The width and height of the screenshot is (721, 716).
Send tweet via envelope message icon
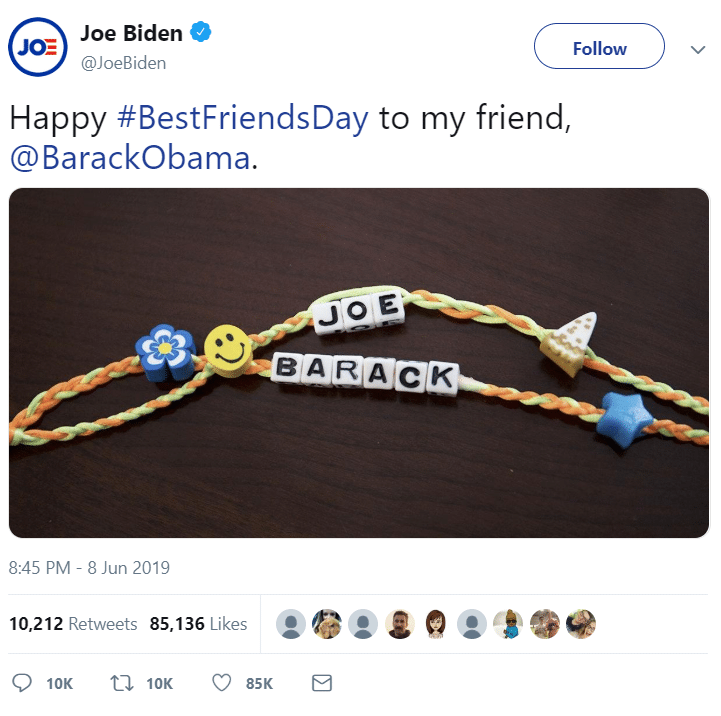click(x=322, y=683)
